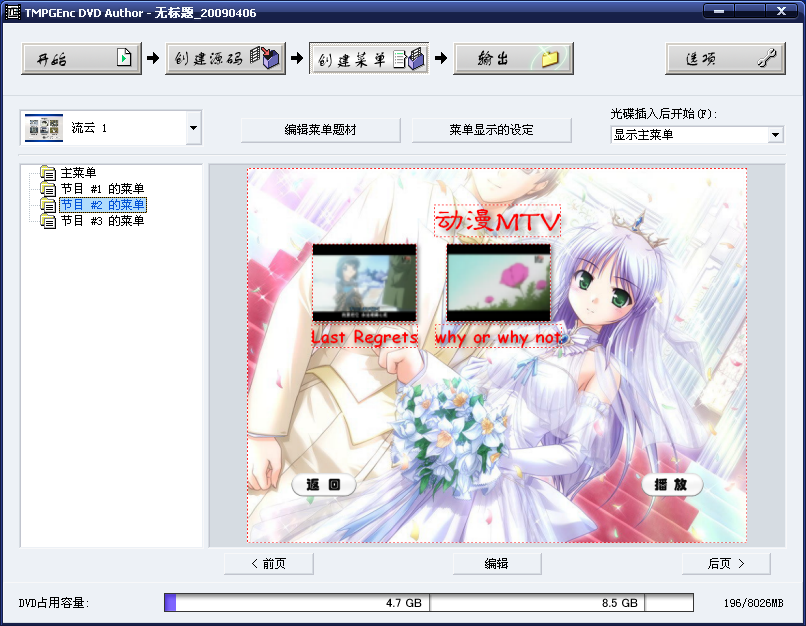The height and width of the screenshot is (626, 806).
Task: Click the icon beside 节目 #3 的菜单
Action: coord(48,220)
